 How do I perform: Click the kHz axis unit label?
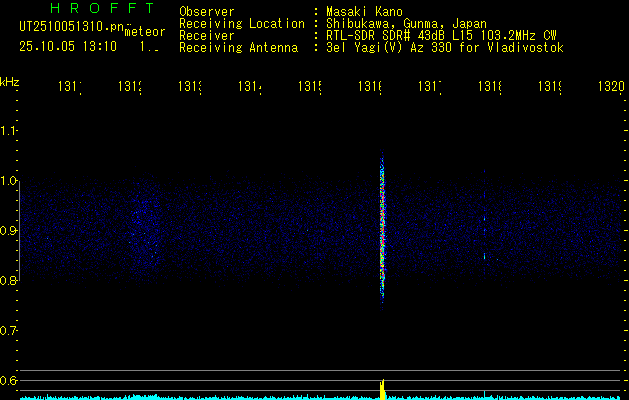click(x=10, y=81)
